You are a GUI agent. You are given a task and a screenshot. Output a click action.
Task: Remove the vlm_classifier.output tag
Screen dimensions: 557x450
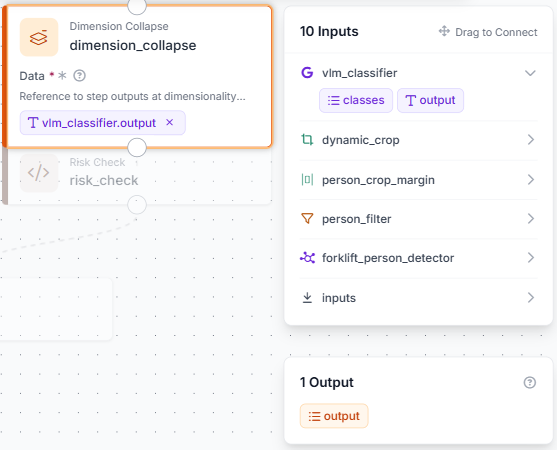170,123
